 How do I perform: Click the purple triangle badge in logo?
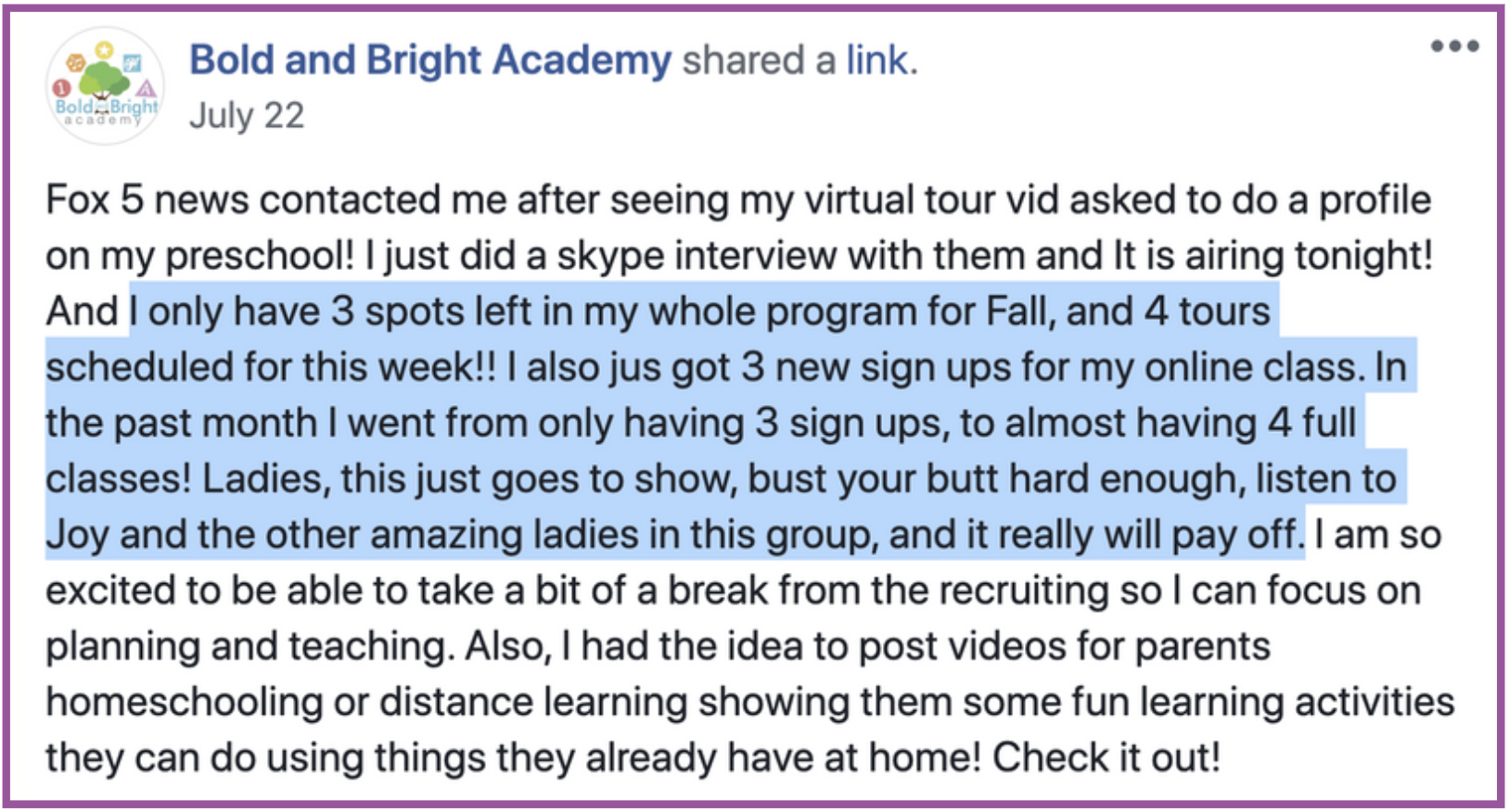point(146,89)
